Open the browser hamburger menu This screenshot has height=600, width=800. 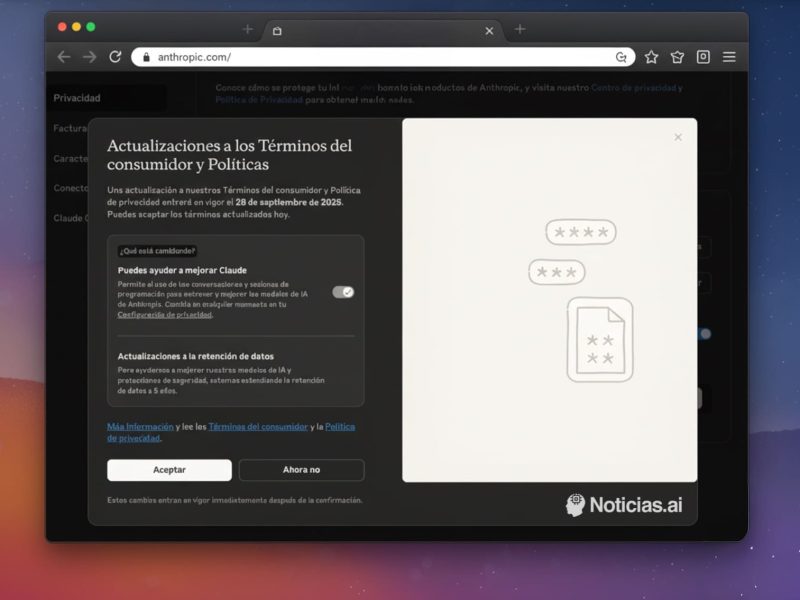(x=729, y=57)
